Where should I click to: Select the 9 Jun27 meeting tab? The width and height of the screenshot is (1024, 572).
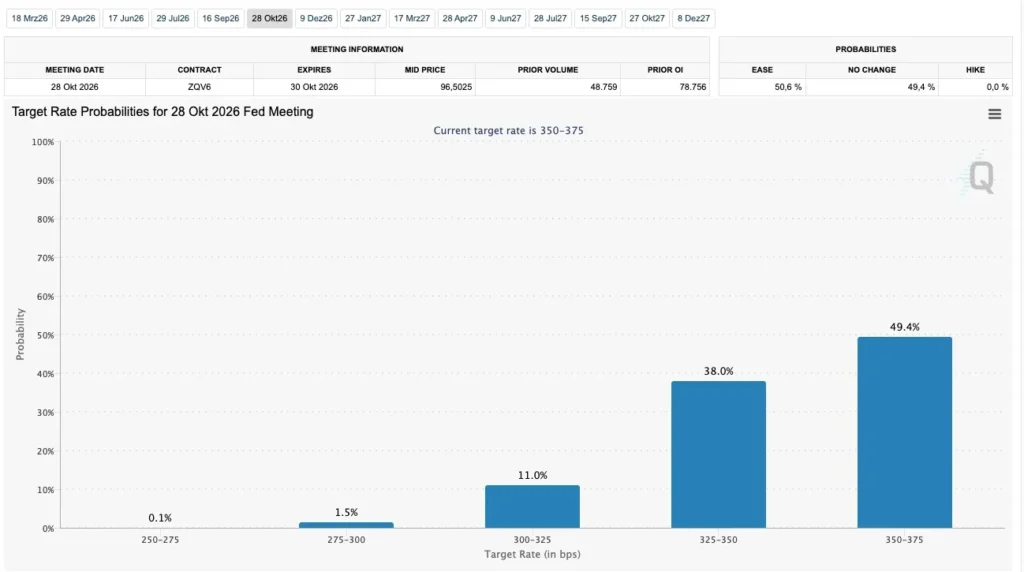coord(505,18)
